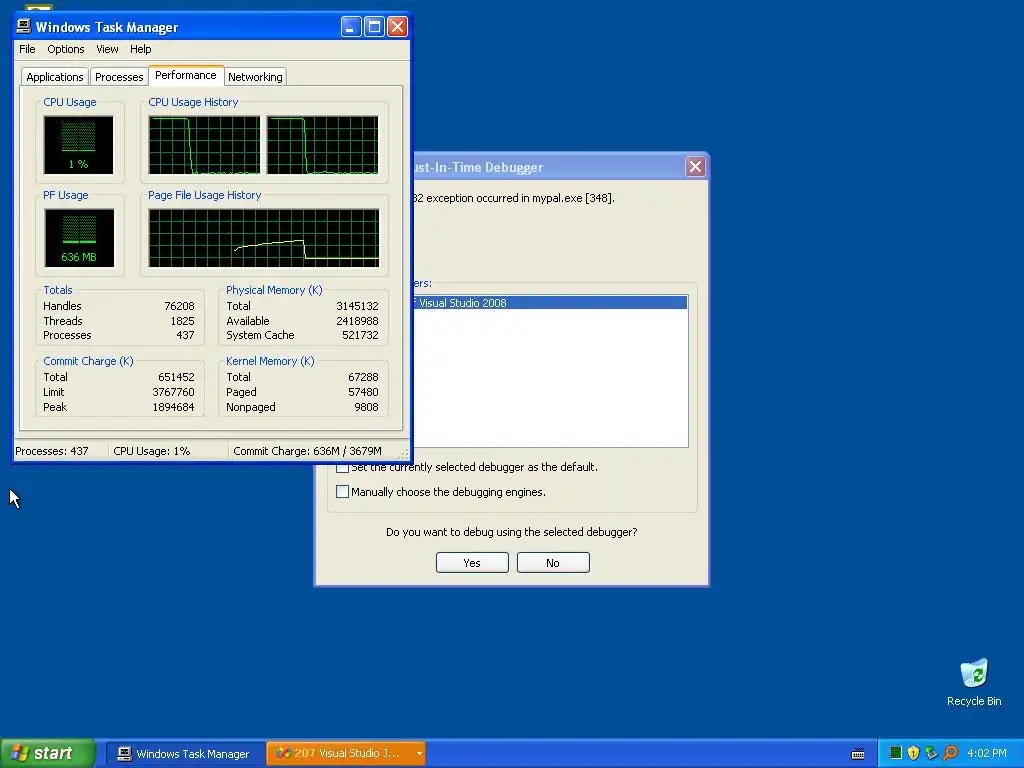
Task: Click the System Cache value 521732
Action: [360, 335]
